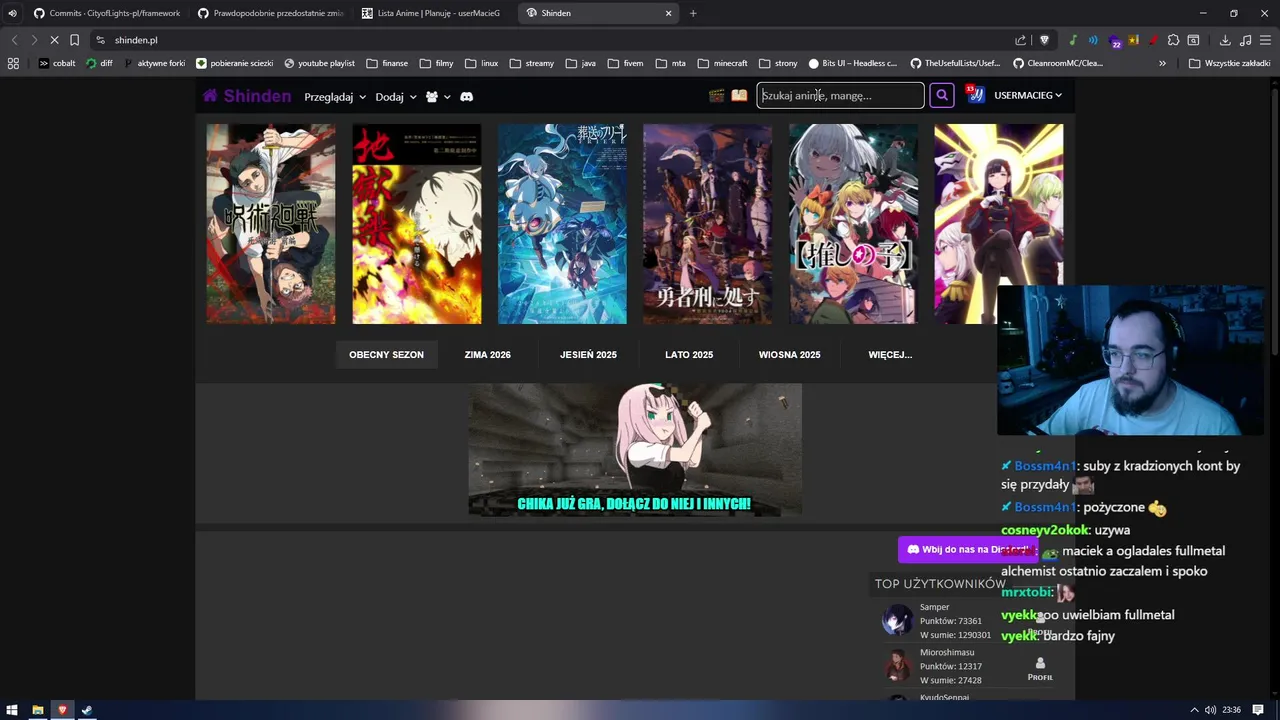Image resolution: width=1280 pixels, height=720 pixels.
Task: Click the Shinden home logo
Action: click(x=247, y=96)
